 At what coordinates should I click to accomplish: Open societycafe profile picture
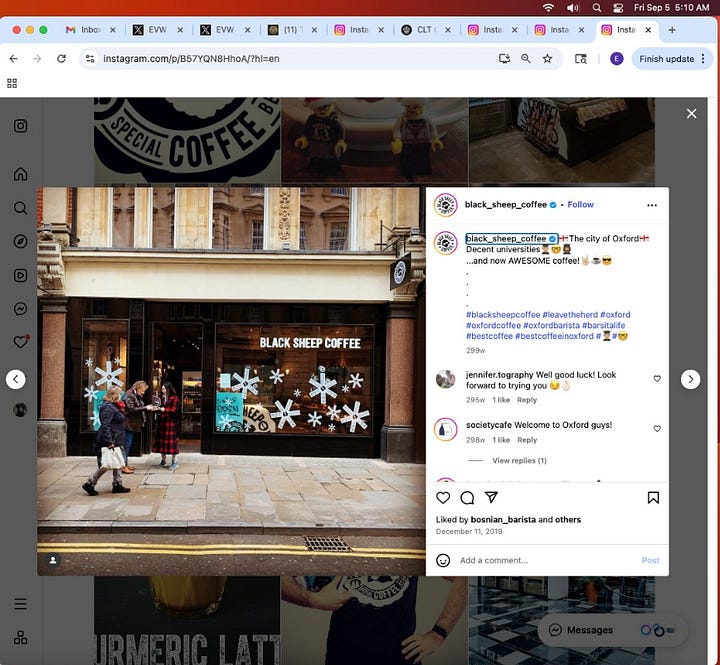point(445,429)
